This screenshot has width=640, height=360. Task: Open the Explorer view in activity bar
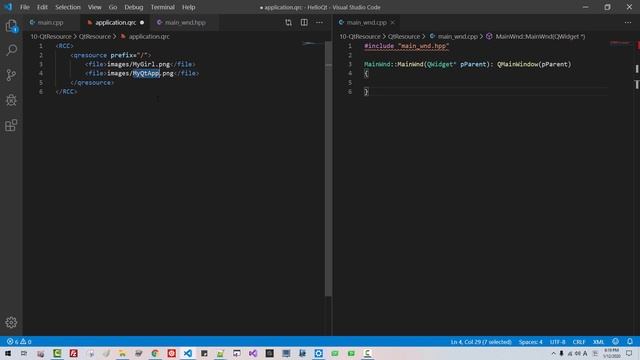click(x=11, y=26)
